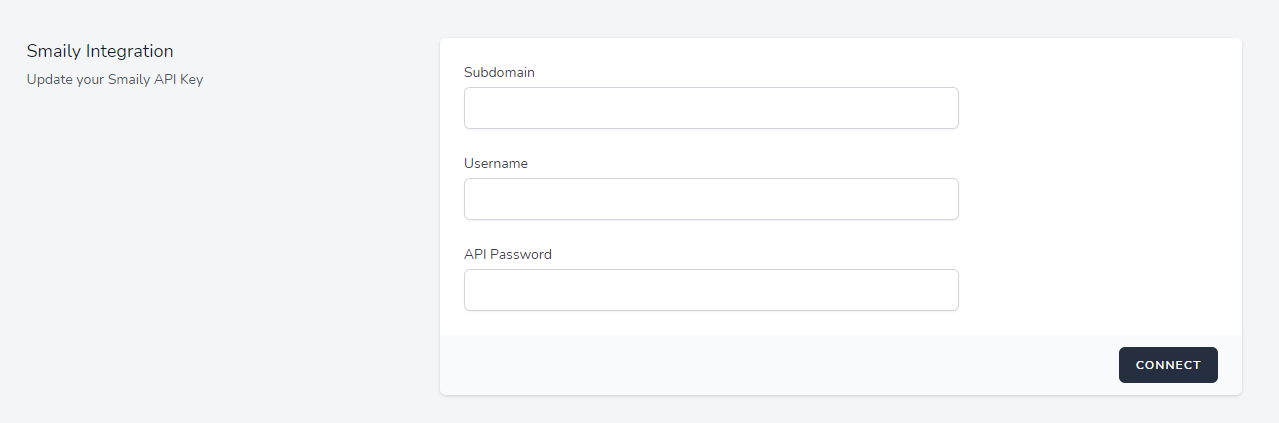Click the CONNECT button

1168,365
